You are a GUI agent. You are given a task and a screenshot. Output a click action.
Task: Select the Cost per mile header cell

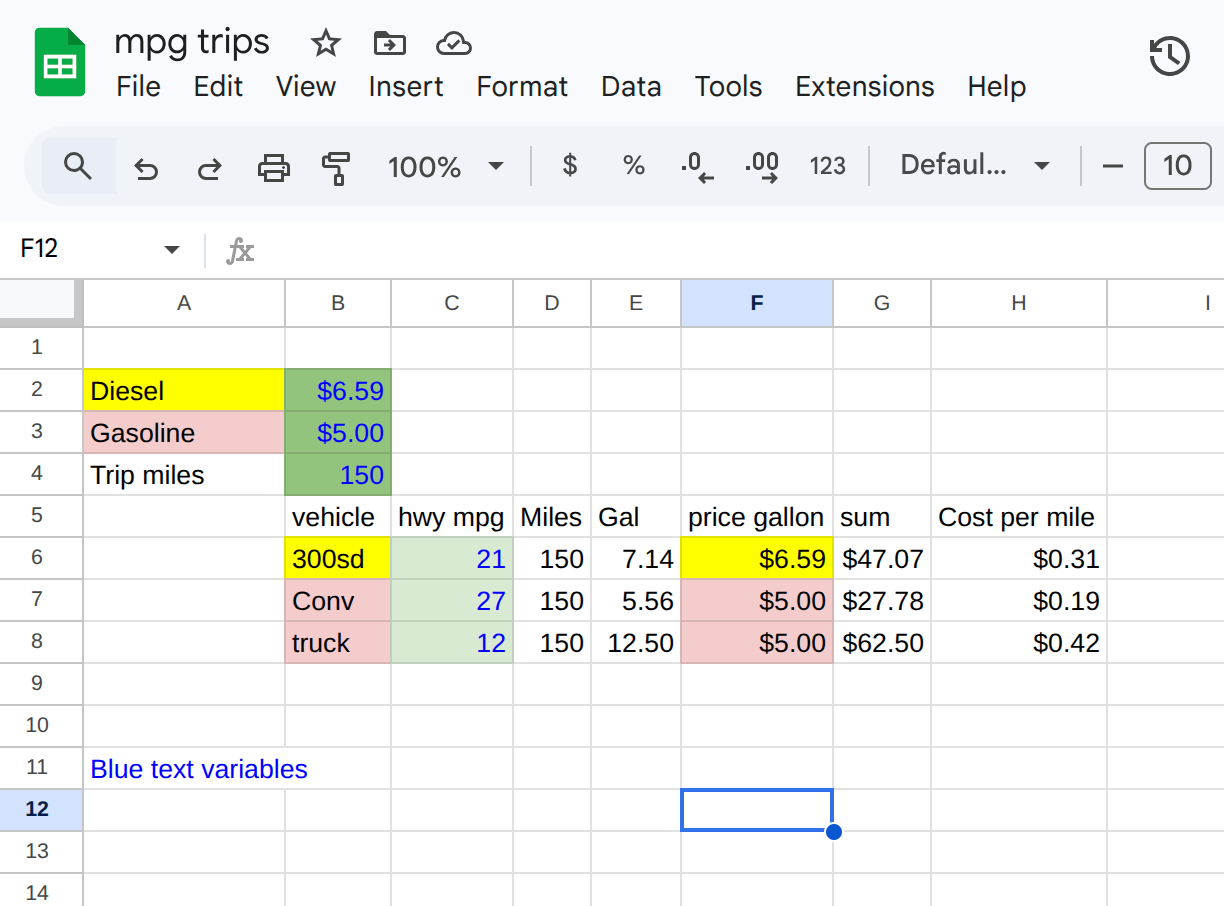tap(1019, 516)
